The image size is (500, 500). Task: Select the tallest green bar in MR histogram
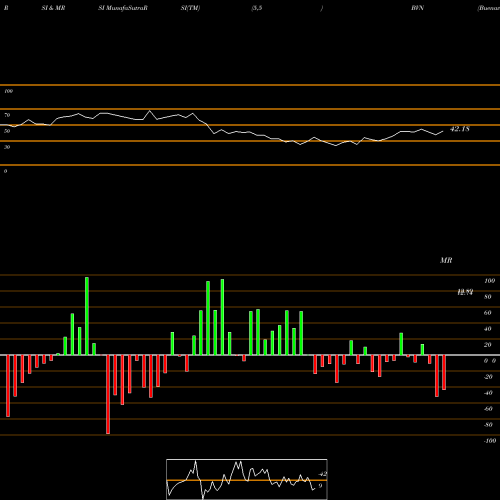coord(87,316)
